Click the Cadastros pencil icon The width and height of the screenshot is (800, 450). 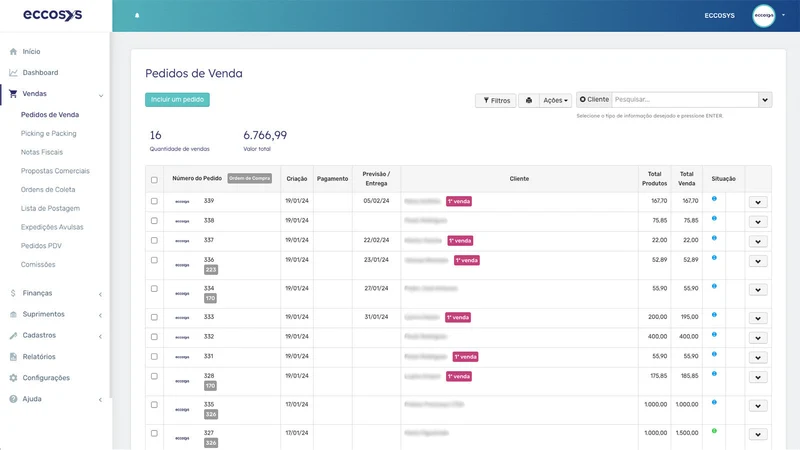pyautogui.click(x=13, y=335)
